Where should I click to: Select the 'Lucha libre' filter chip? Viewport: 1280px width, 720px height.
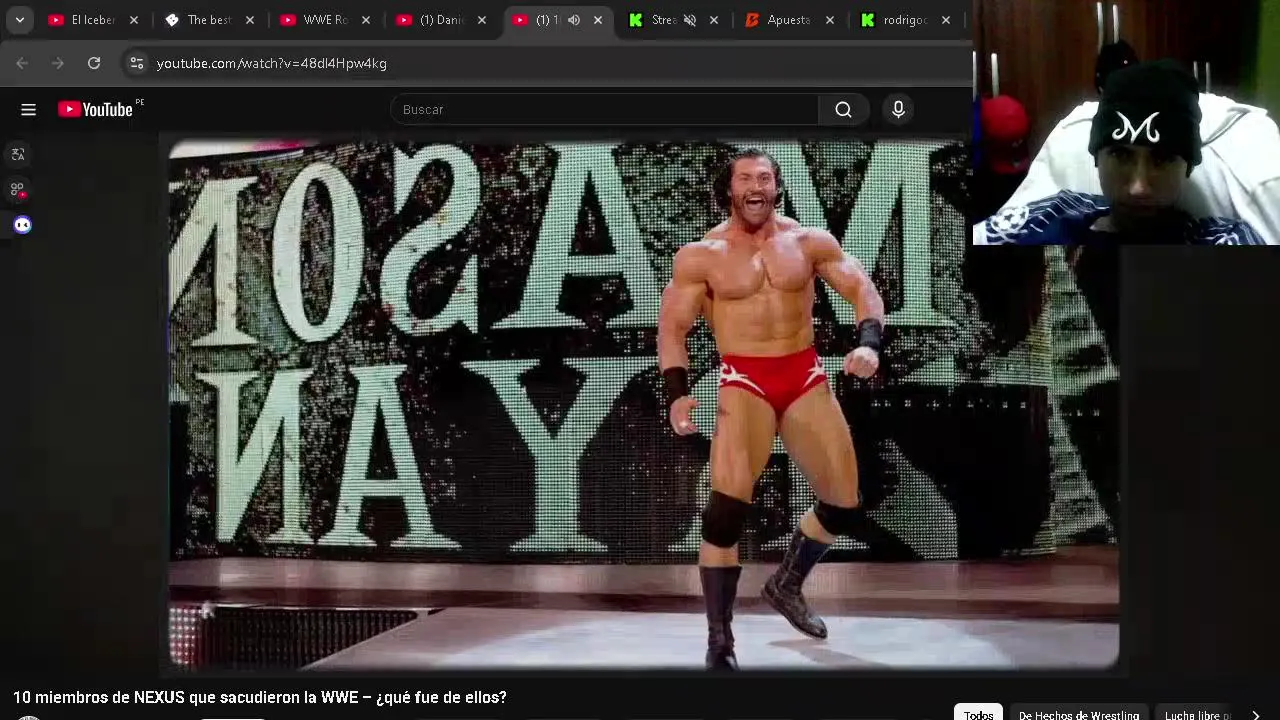(1197, 714)
